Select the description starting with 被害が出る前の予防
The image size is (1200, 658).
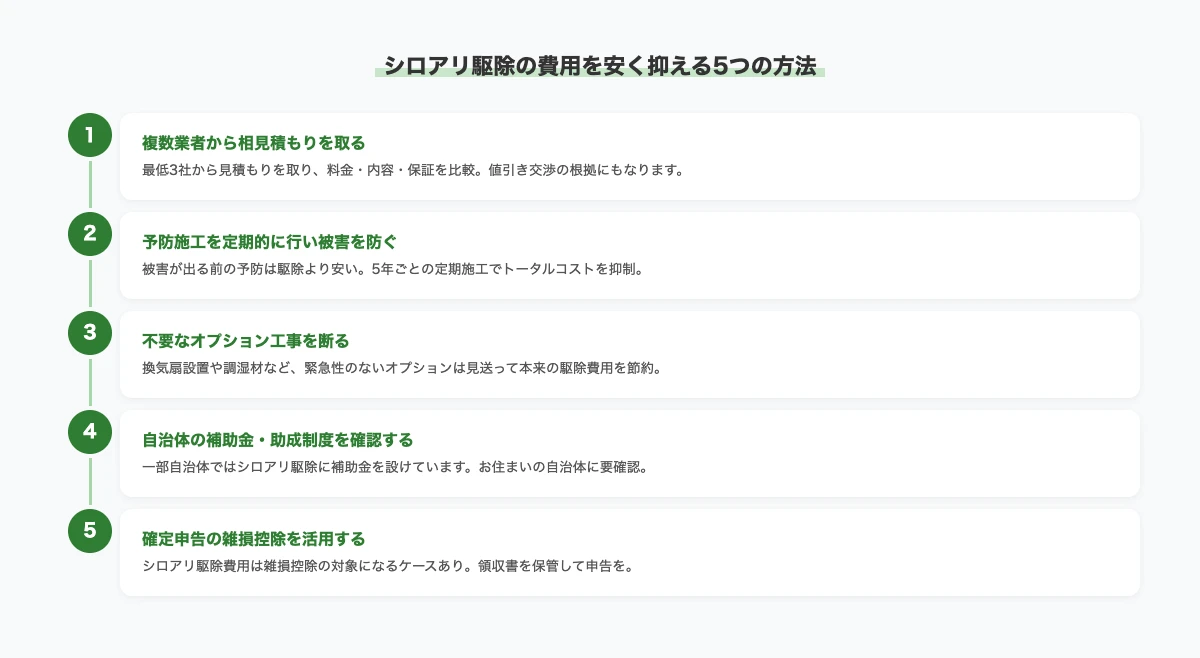(391, 268)
